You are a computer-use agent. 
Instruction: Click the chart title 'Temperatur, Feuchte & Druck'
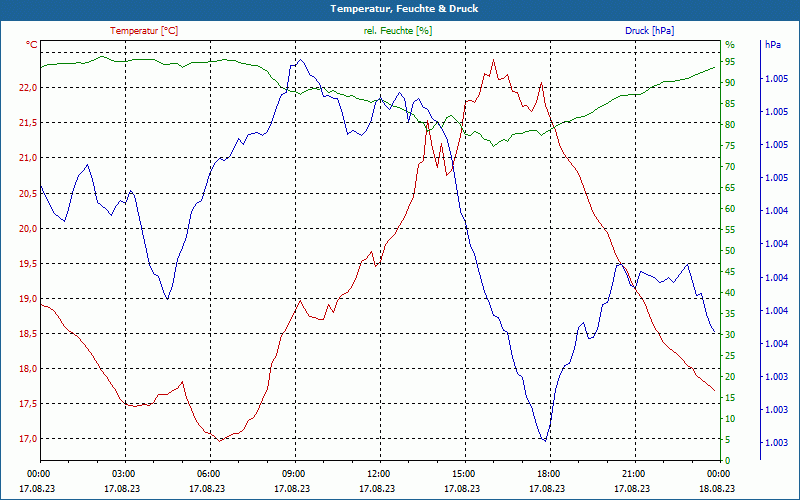point(404,9)
